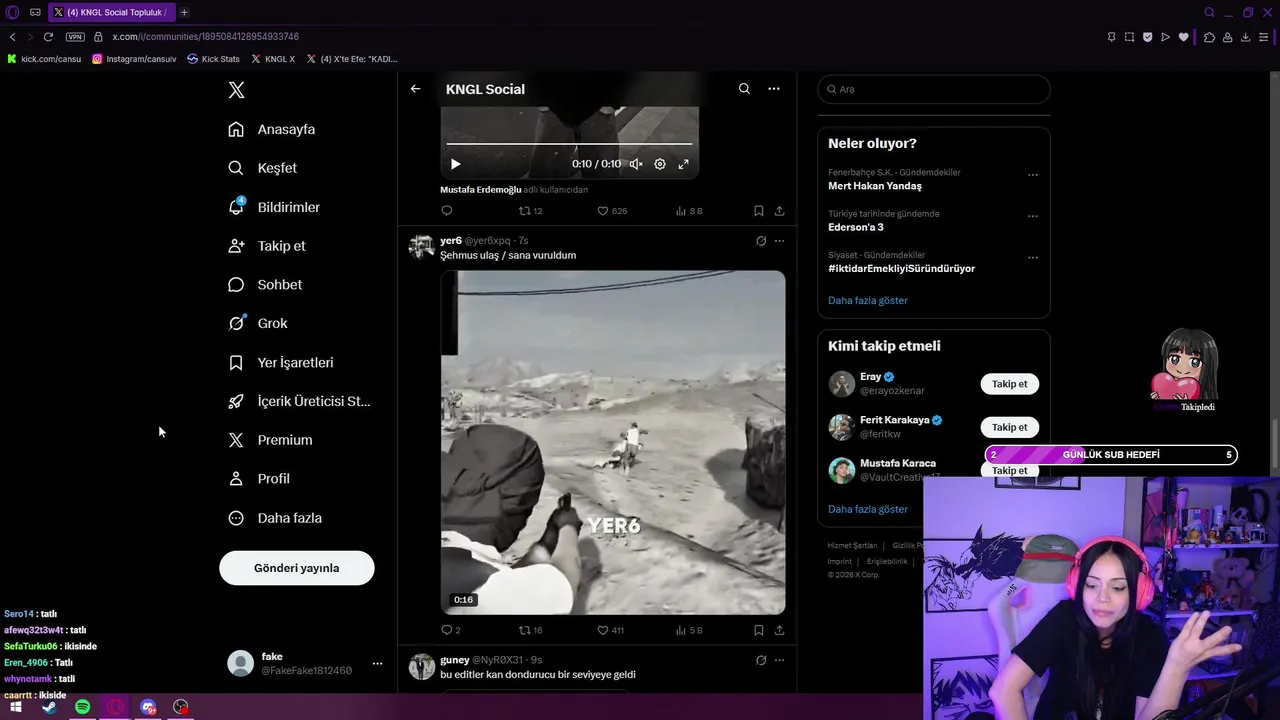
Task: Unmute the top video
Action: coord(636,164)
